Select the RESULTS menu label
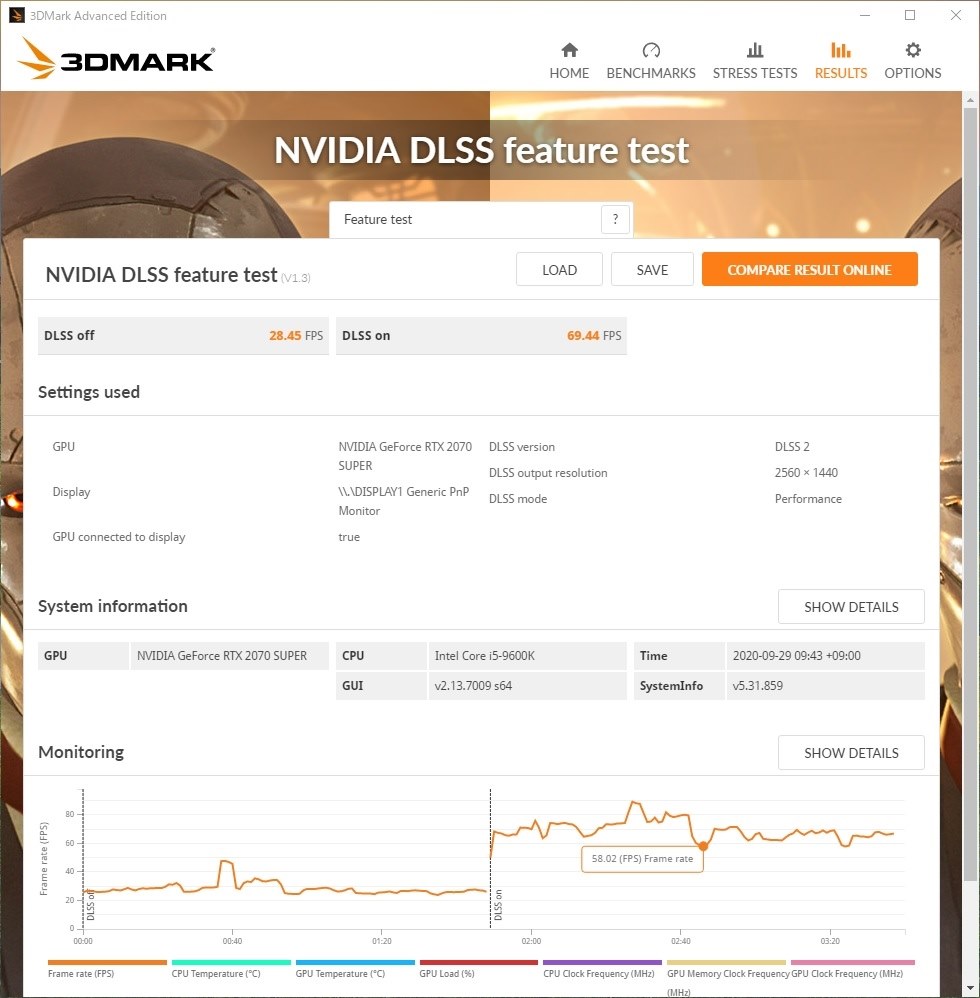980x998 pixels. tap(841, 73)
